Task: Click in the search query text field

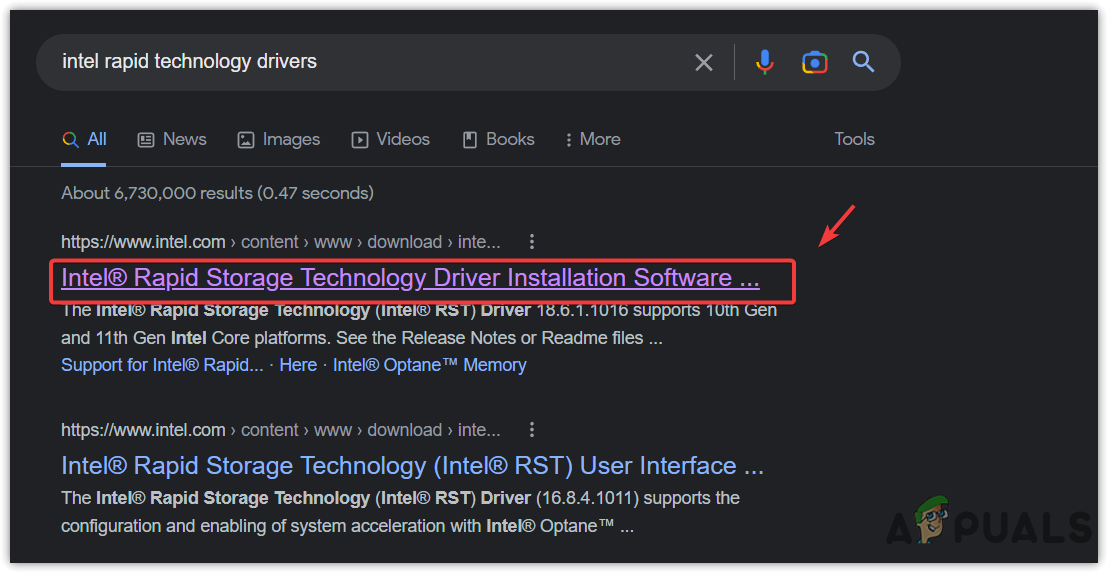Action: 360,62
